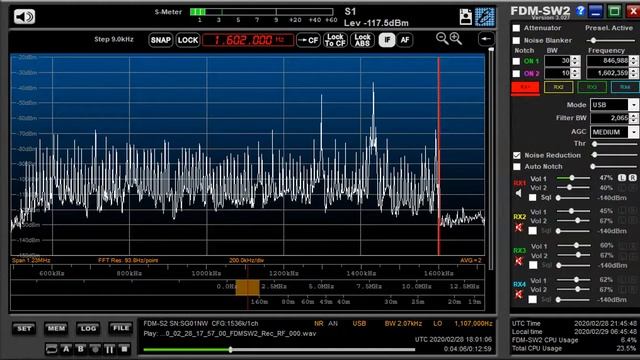Switch display to AF view
The width and height of the screenshot is (640, 360).
pos(404,40)
